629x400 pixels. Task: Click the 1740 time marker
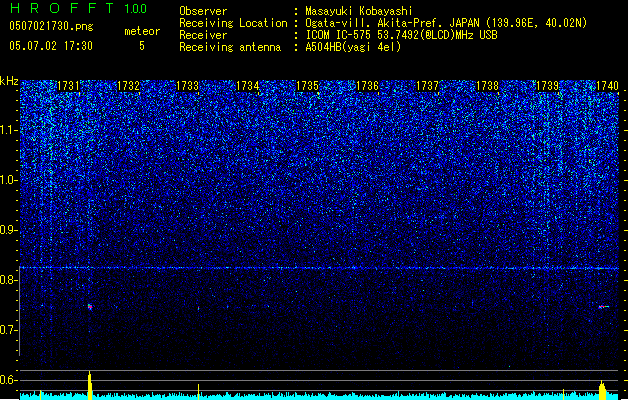point(607,86)
